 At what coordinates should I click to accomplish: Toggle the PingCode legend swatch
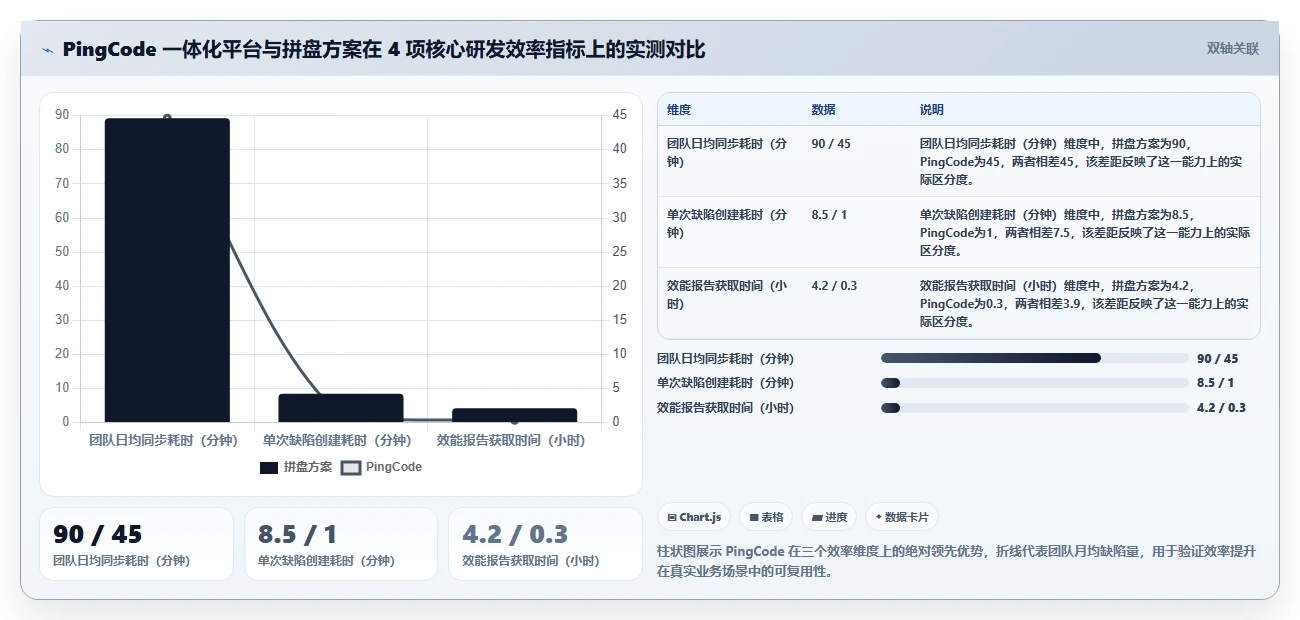pyautogui.click(x=351, y=467)
